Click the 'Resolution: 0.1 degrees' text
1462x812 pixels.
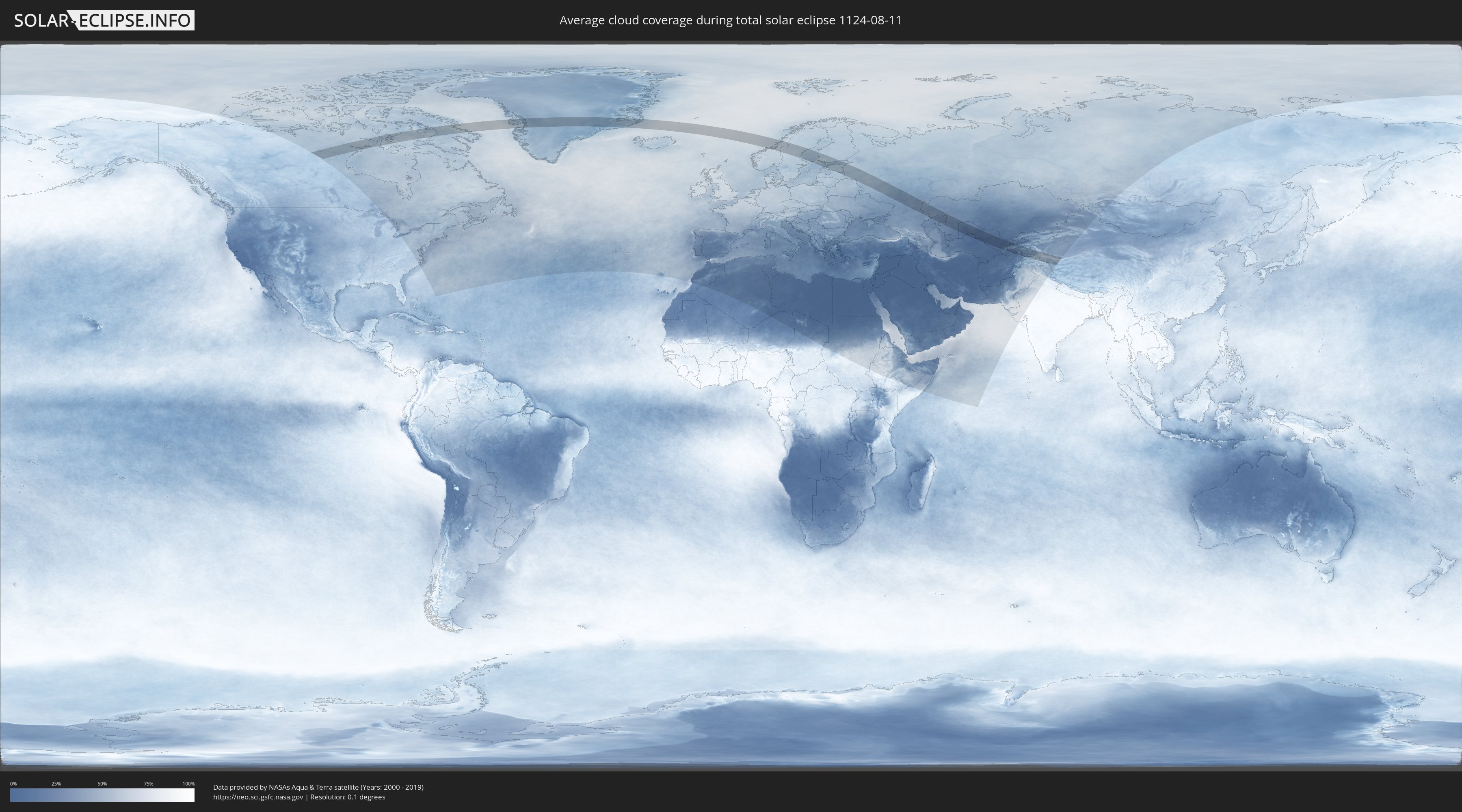click(347, 797)
